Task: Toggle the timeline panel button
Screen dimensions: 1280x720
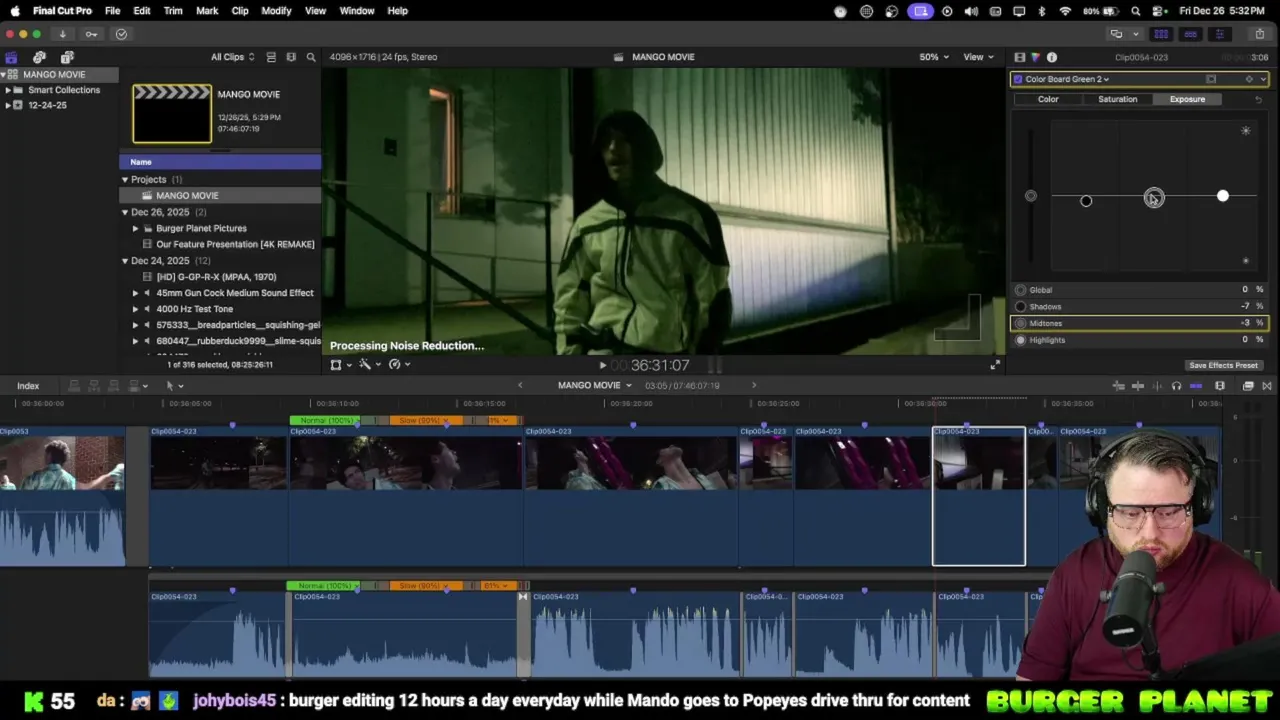Action: coord(1190,34)
